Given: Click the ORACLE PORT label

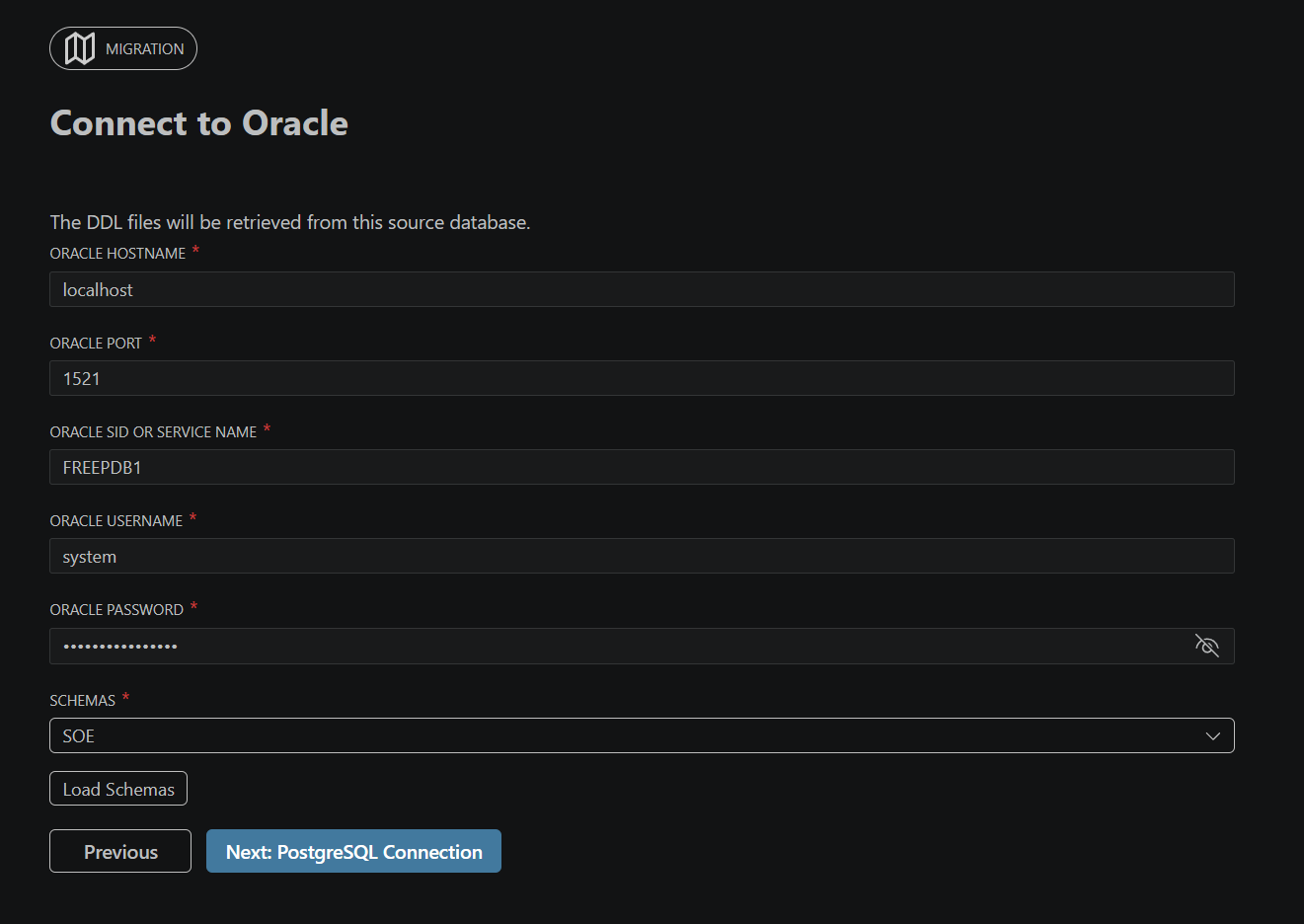Looking at the screenshot, I should pos(96,344).
